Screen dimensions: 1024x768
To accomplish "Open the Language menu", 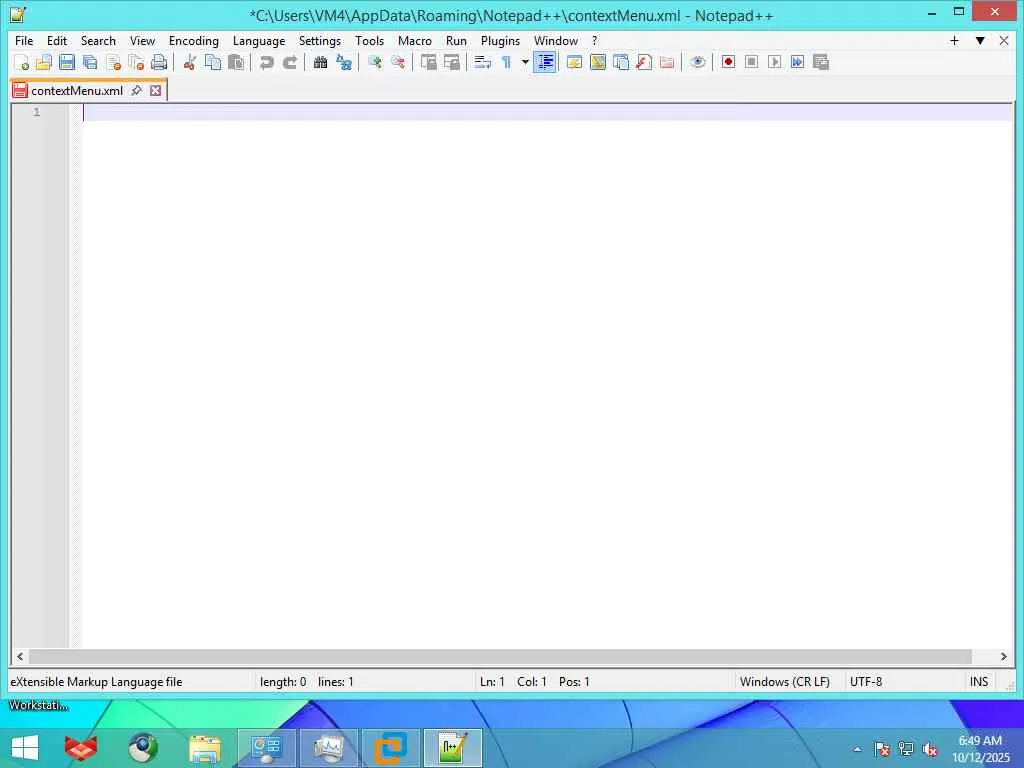I will 259,40.
